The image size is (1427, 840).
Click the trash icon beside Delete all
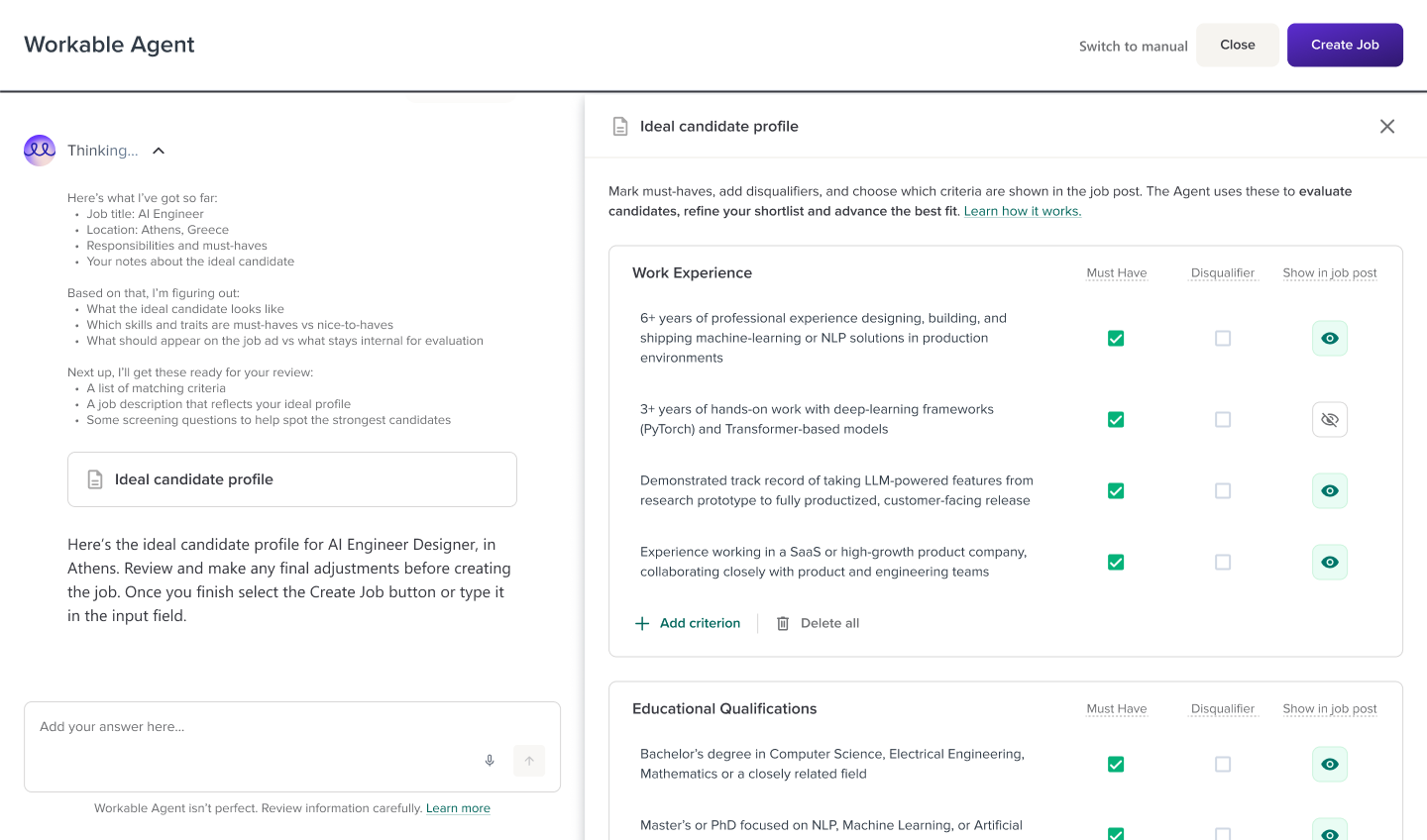tap(783, 623)
